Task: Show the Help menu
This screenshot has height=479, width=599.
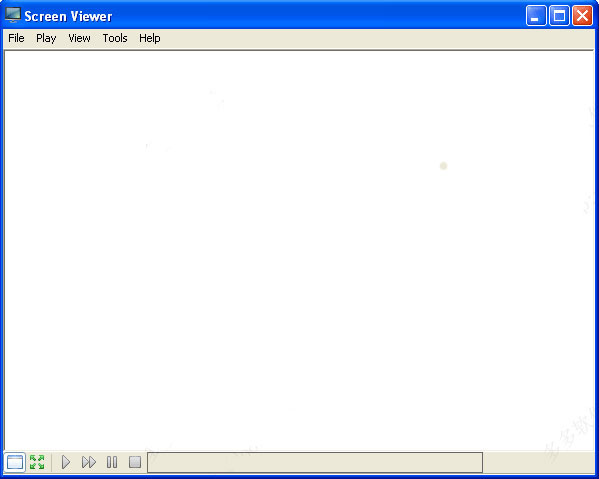Action: coord(150,38)
